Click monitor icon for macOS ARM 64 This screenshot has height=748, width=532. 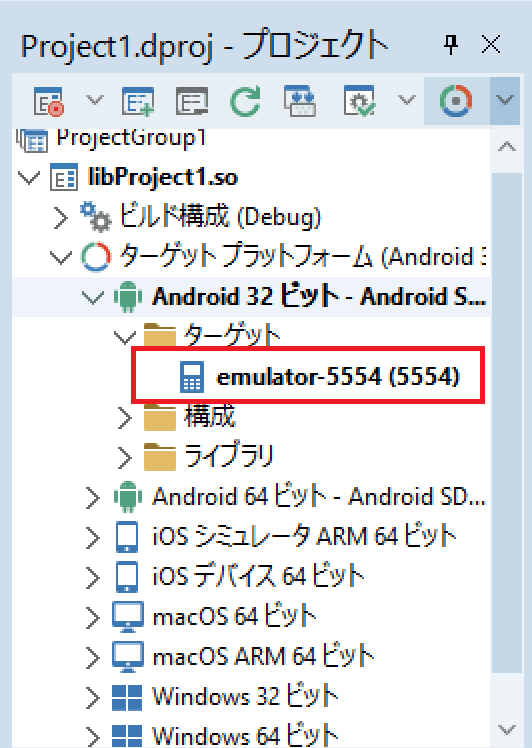click(x=128, y=657)
